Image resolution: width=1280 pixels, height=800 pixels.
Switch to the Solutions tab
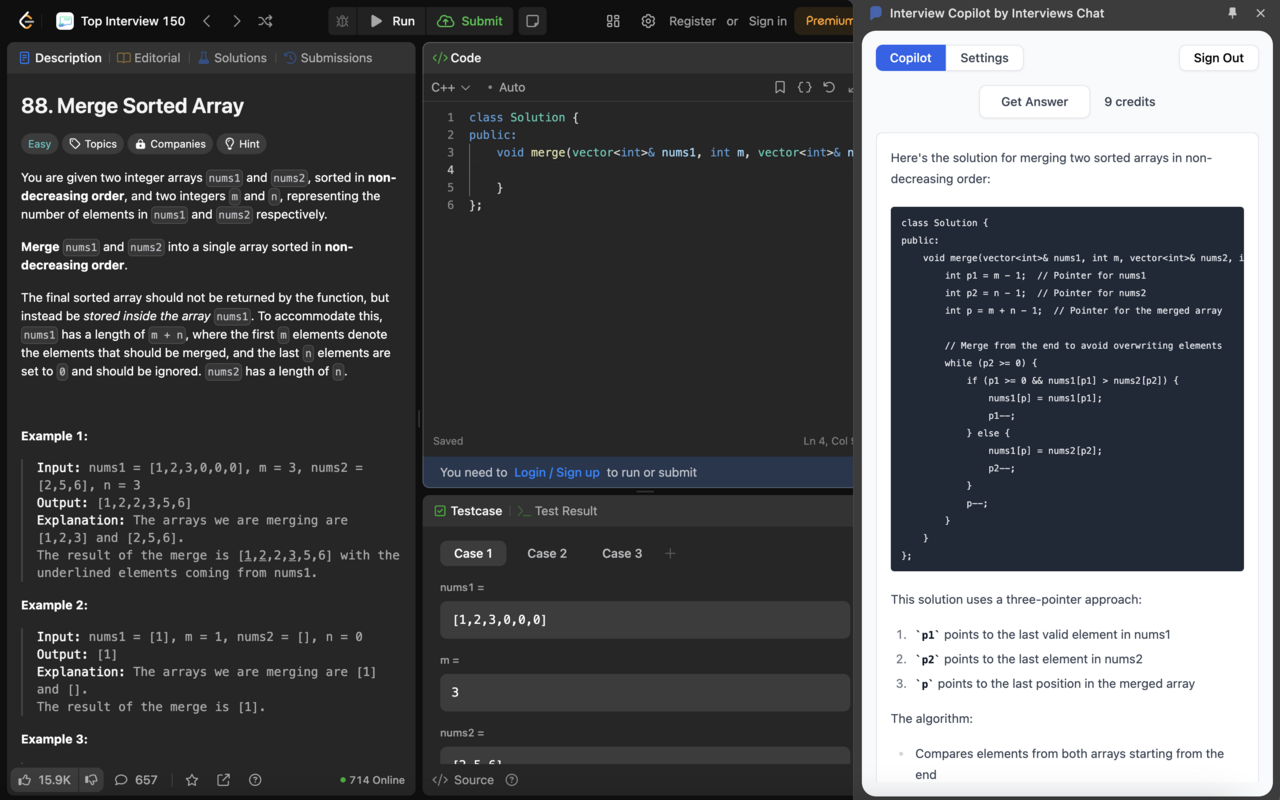pos(232,58)
